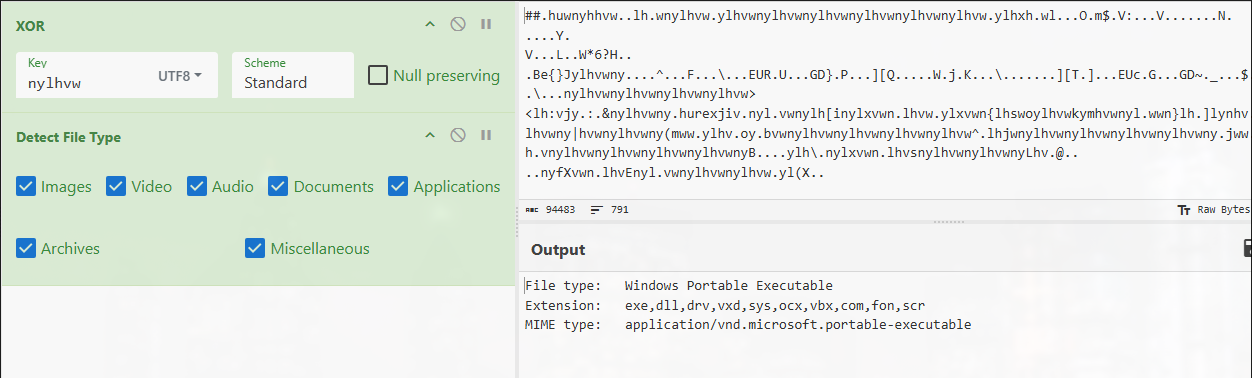Viewport: 1252px width, 378px height.
Task: Uncheck the Miscellaneous checkbox
Action: pos(255,248)
